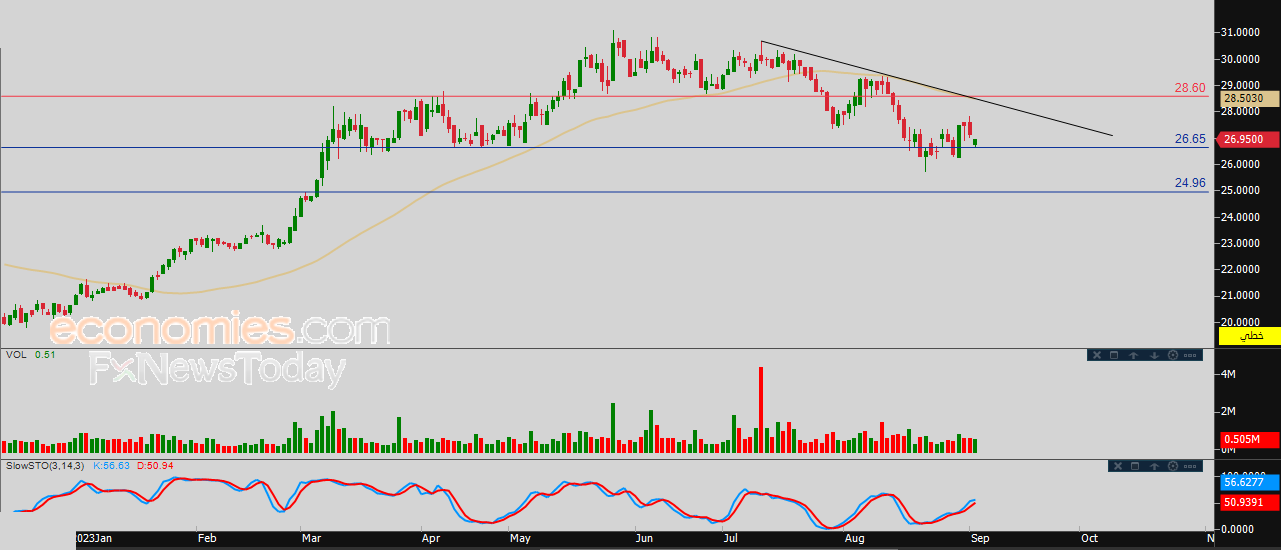Viewport: 1281px width, 550px height.
Task: Maximize the SlowSTO indicator panel
Action: pyautogui.click(x=1135, y=466)
